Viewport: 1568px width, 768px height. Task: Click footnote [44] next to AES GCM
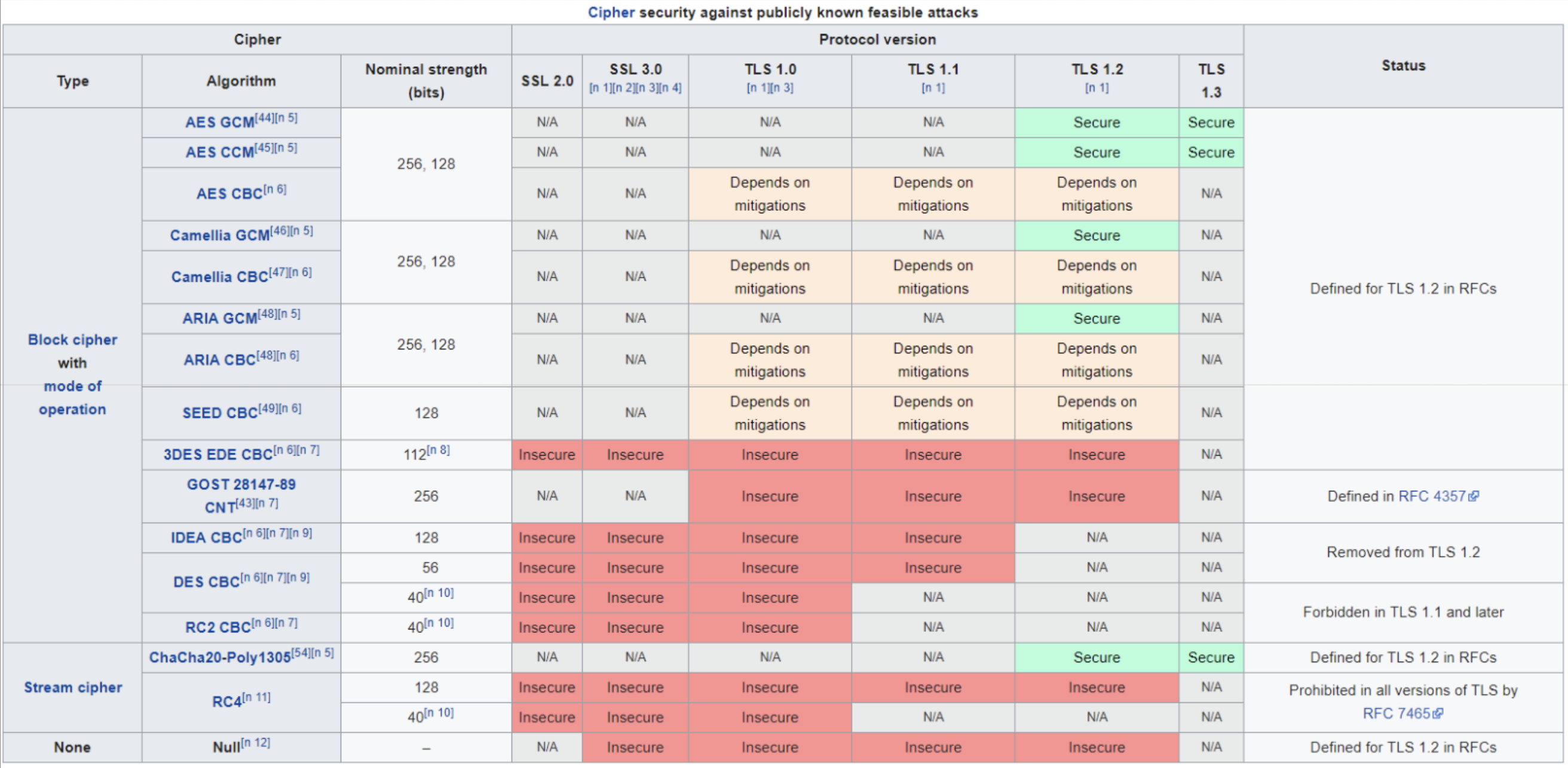264,118
